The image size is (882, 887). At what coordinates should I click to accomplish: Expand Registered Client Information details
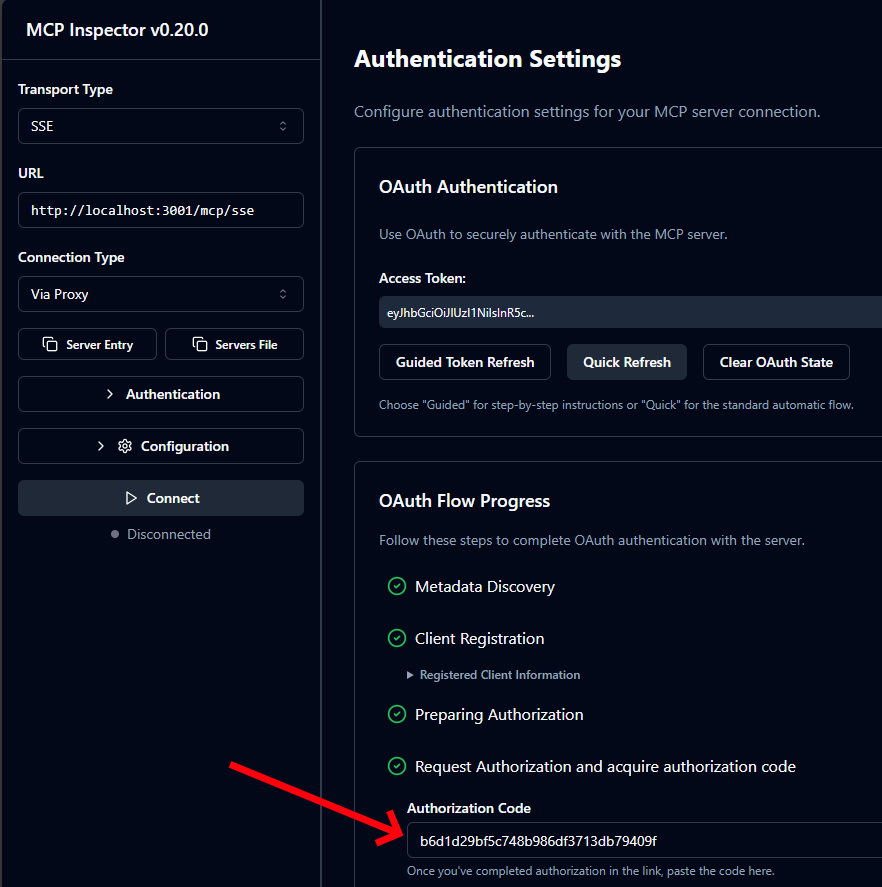click(493, 675)
